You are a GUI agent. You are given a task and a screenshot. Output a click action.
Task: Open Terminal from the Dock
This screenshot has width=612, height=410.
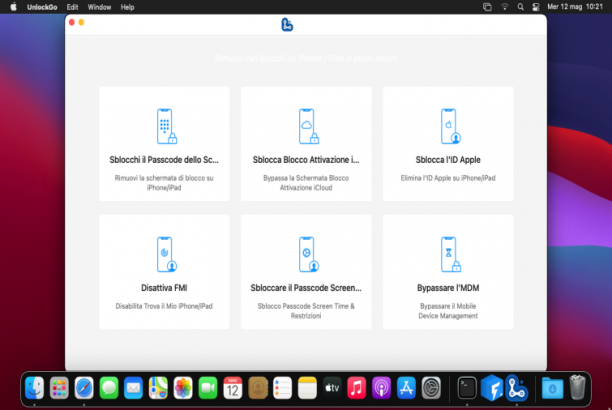467,388
